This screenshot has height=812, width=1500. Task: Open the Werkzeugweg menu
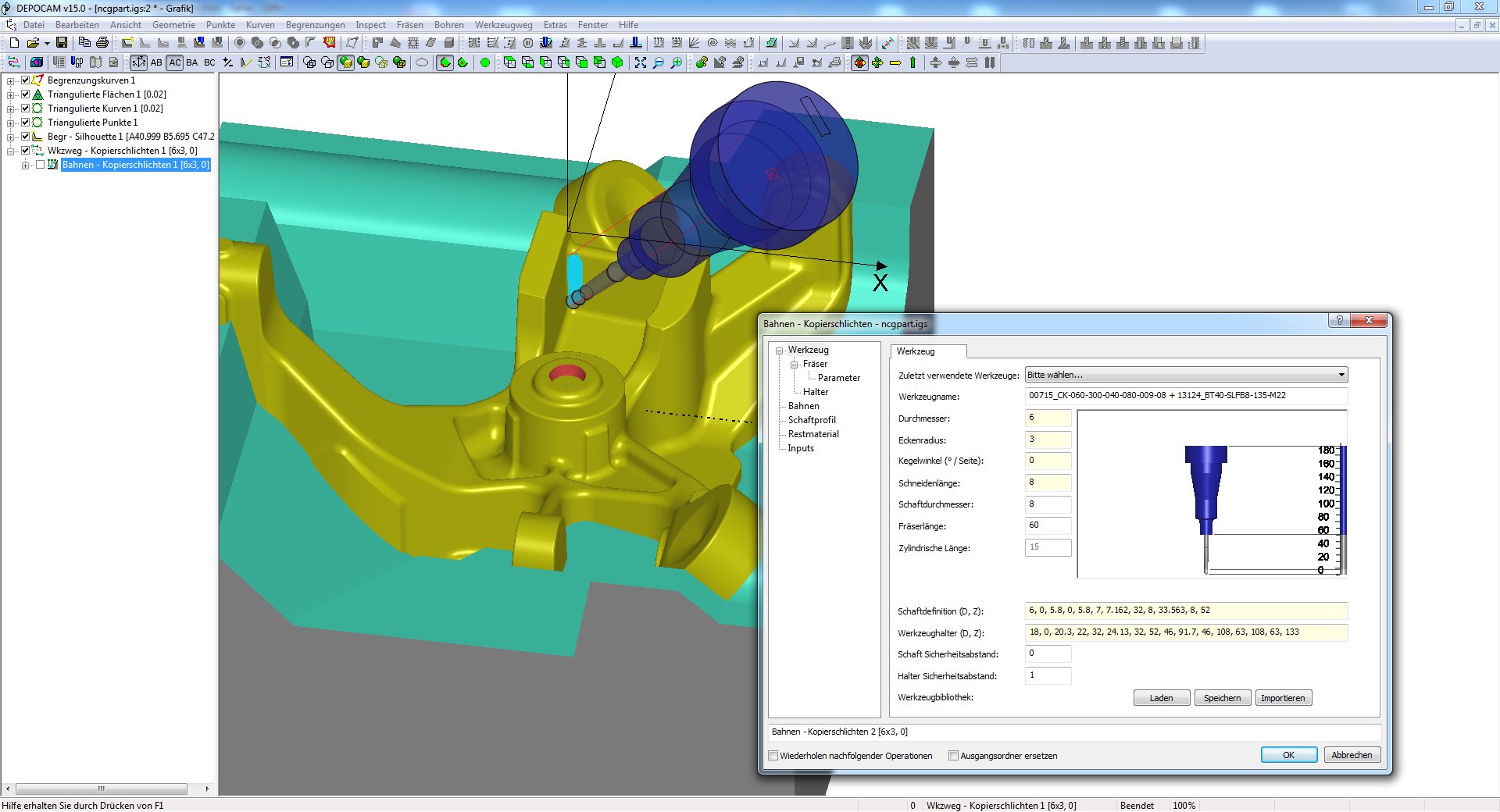click(503, 25)
